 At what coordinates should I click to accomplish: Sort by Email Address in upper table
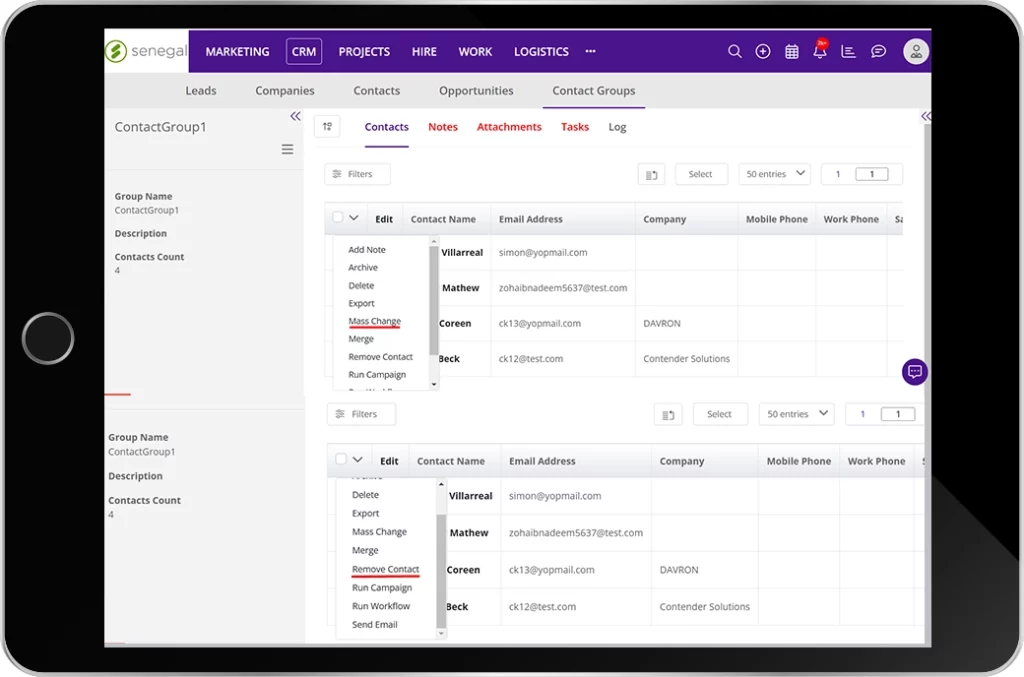[530, 219]
